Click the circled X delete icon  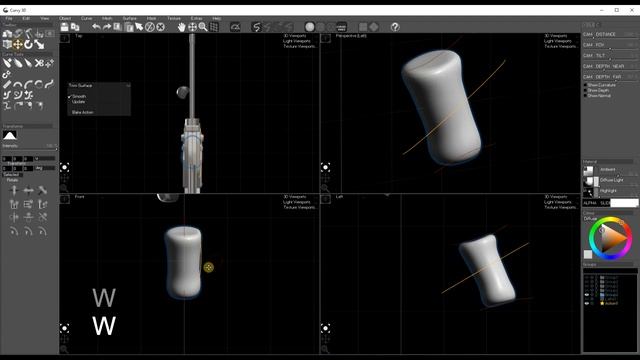tap(160, 27)
